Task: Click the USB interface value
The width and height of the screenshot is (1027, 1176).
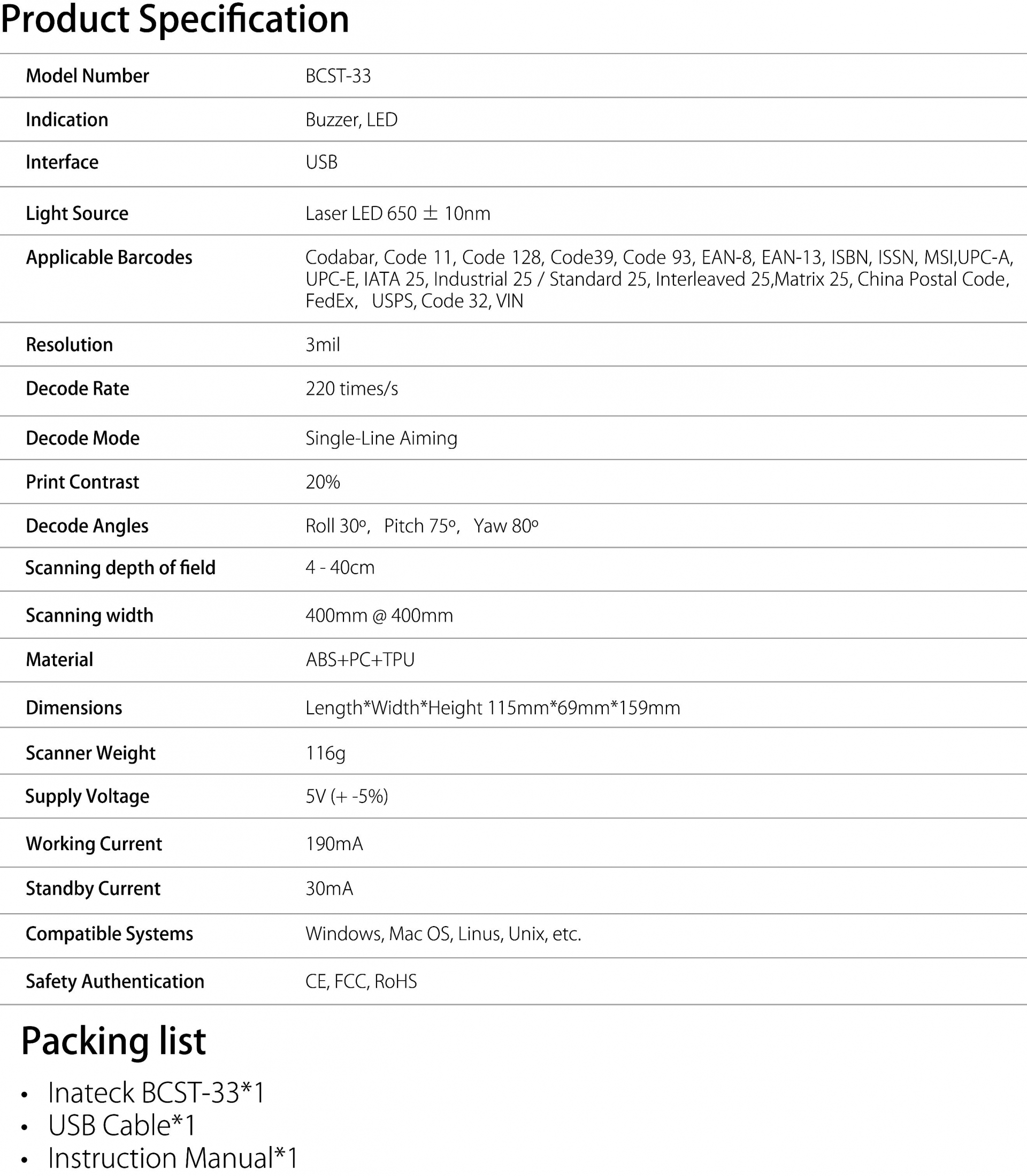Action: coord(321,162)
